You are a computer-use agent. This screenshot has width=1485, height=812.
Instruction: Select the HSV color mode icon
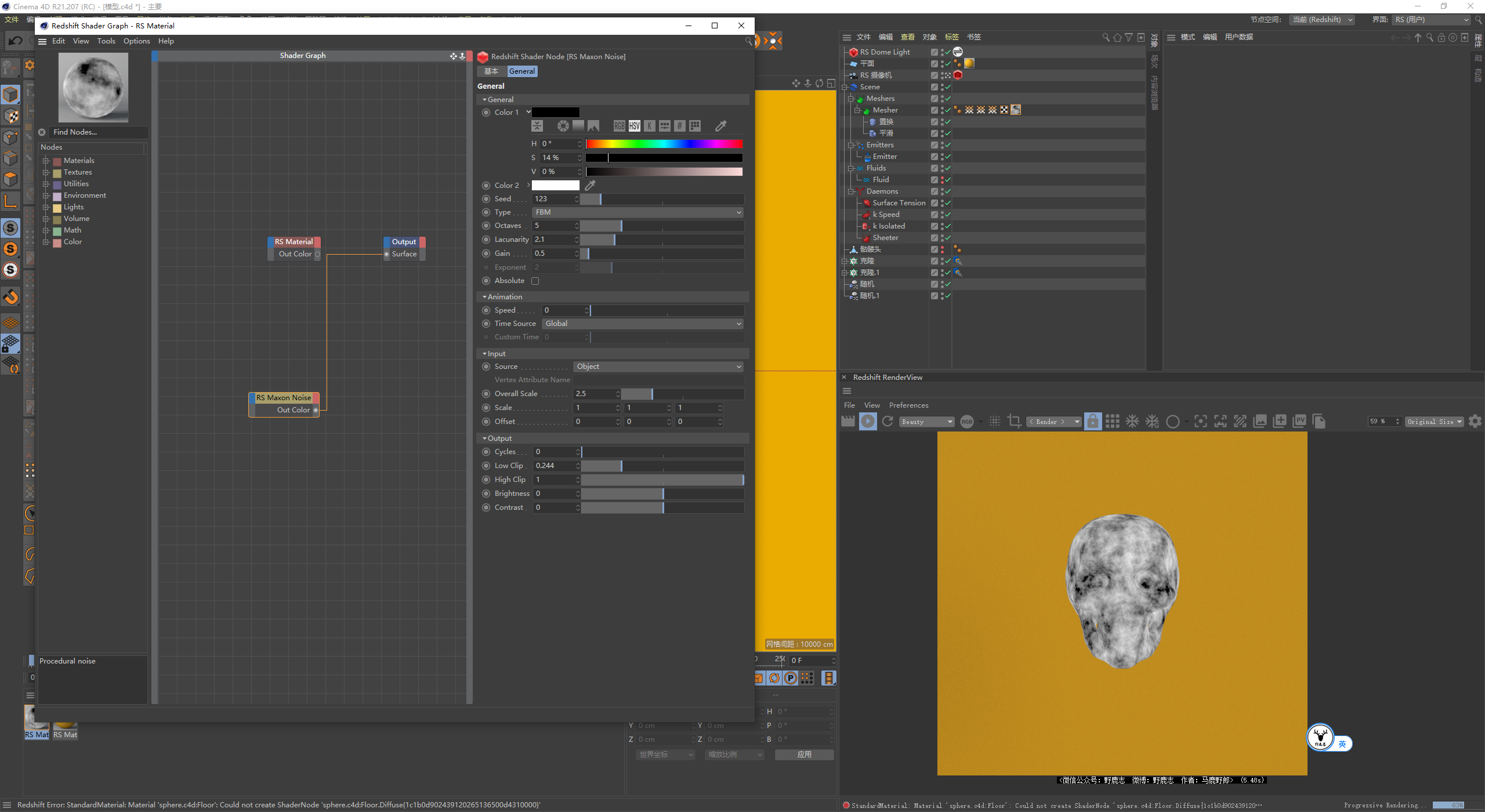pyautogui.click(x=635, y=126)
